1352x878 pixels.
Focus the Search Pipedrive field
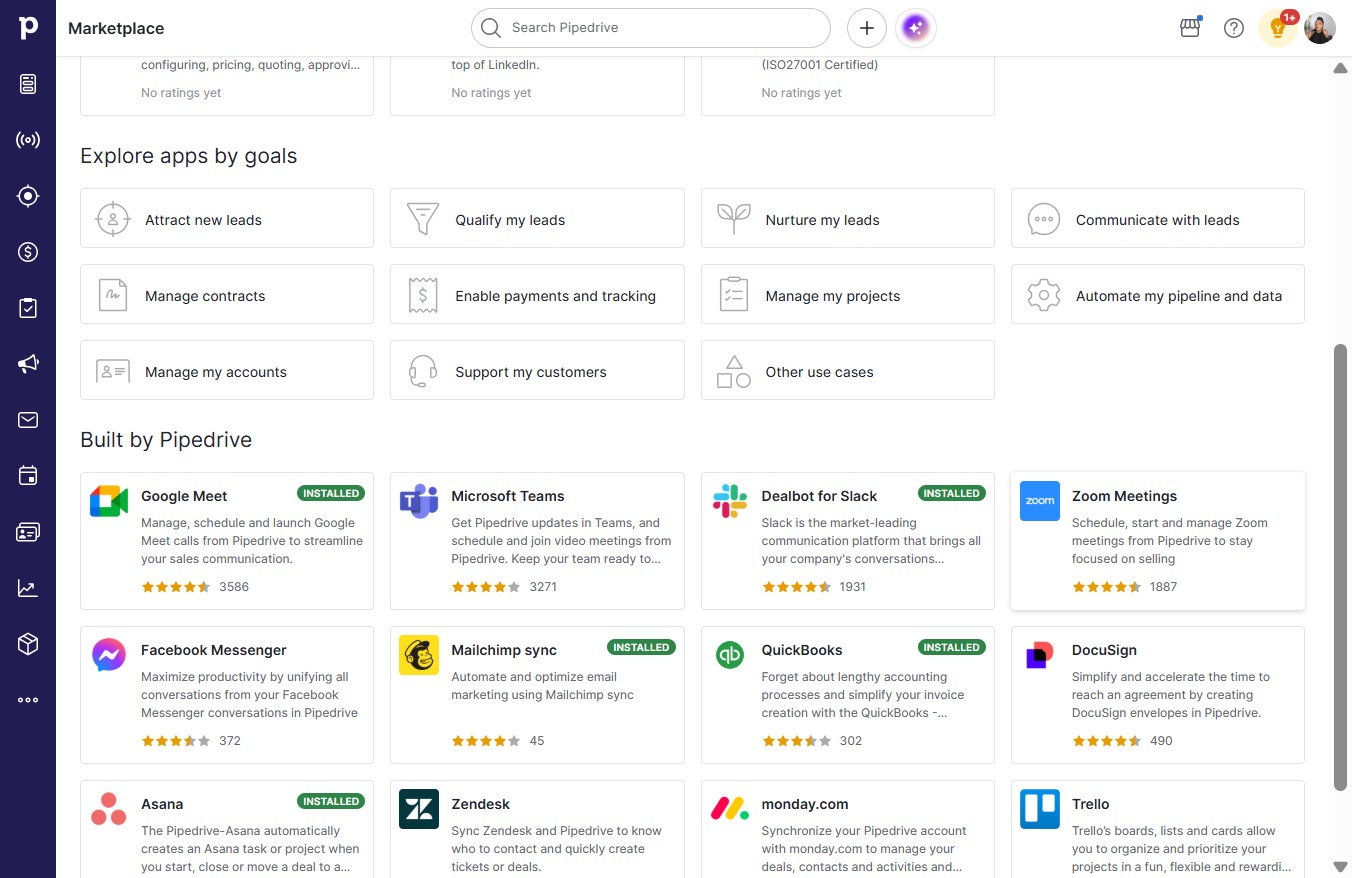click(x=651, y=28)
